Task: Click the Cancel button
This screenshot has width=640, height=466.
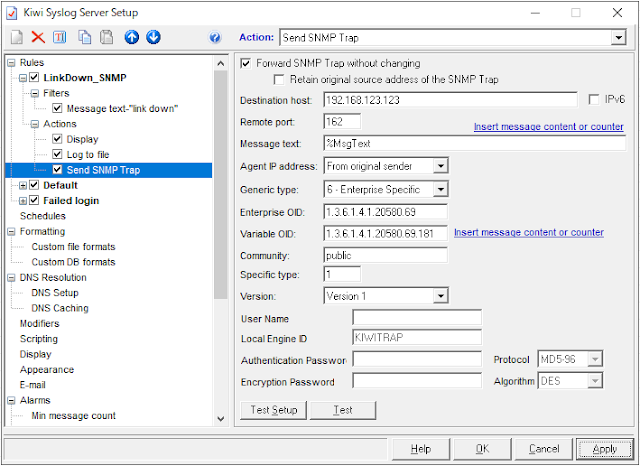Action: tap(544, 449)
